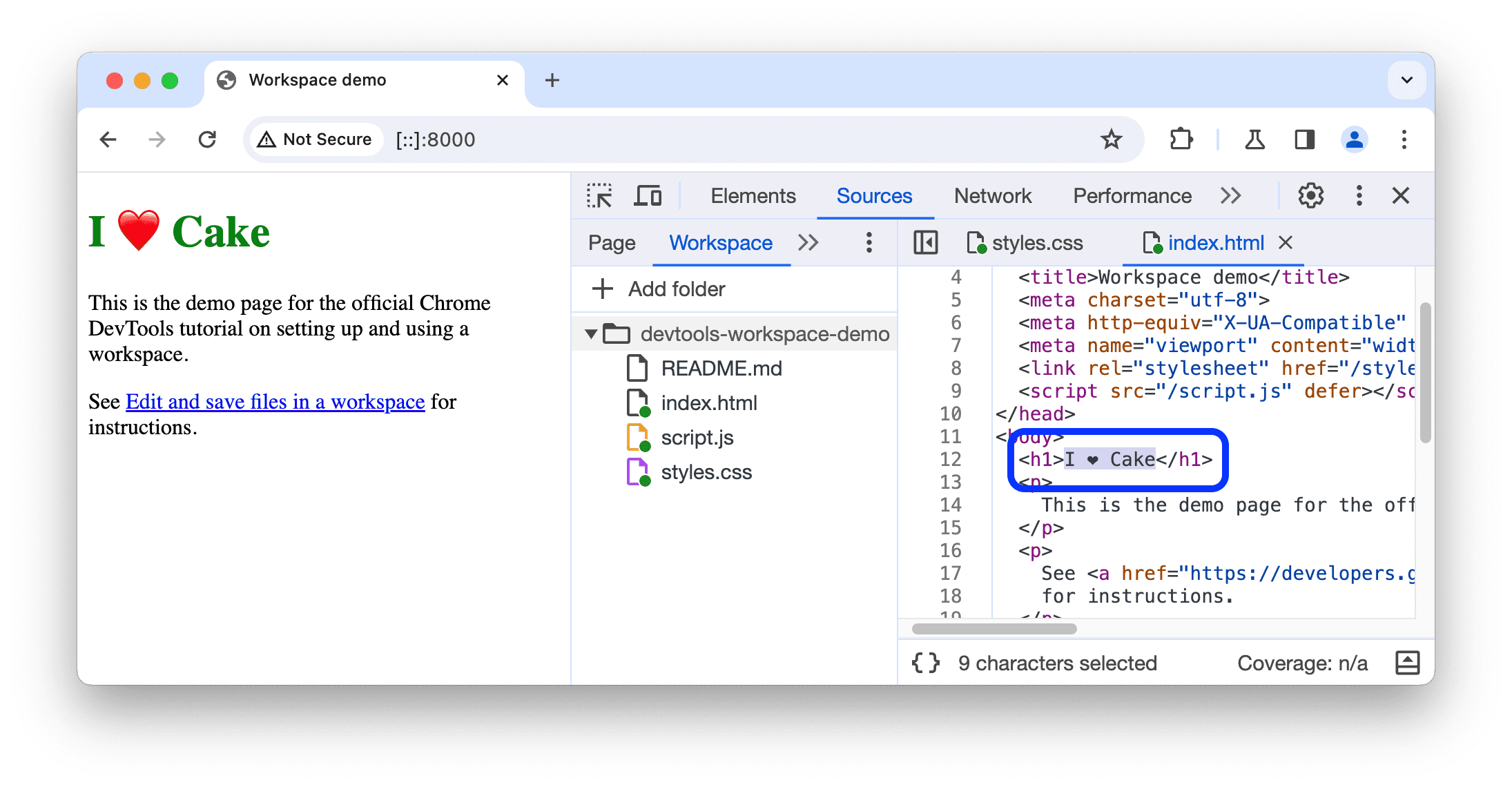1512x787 pixels.
Task: Click the styles.css file tab
Action: point(1031,242)
